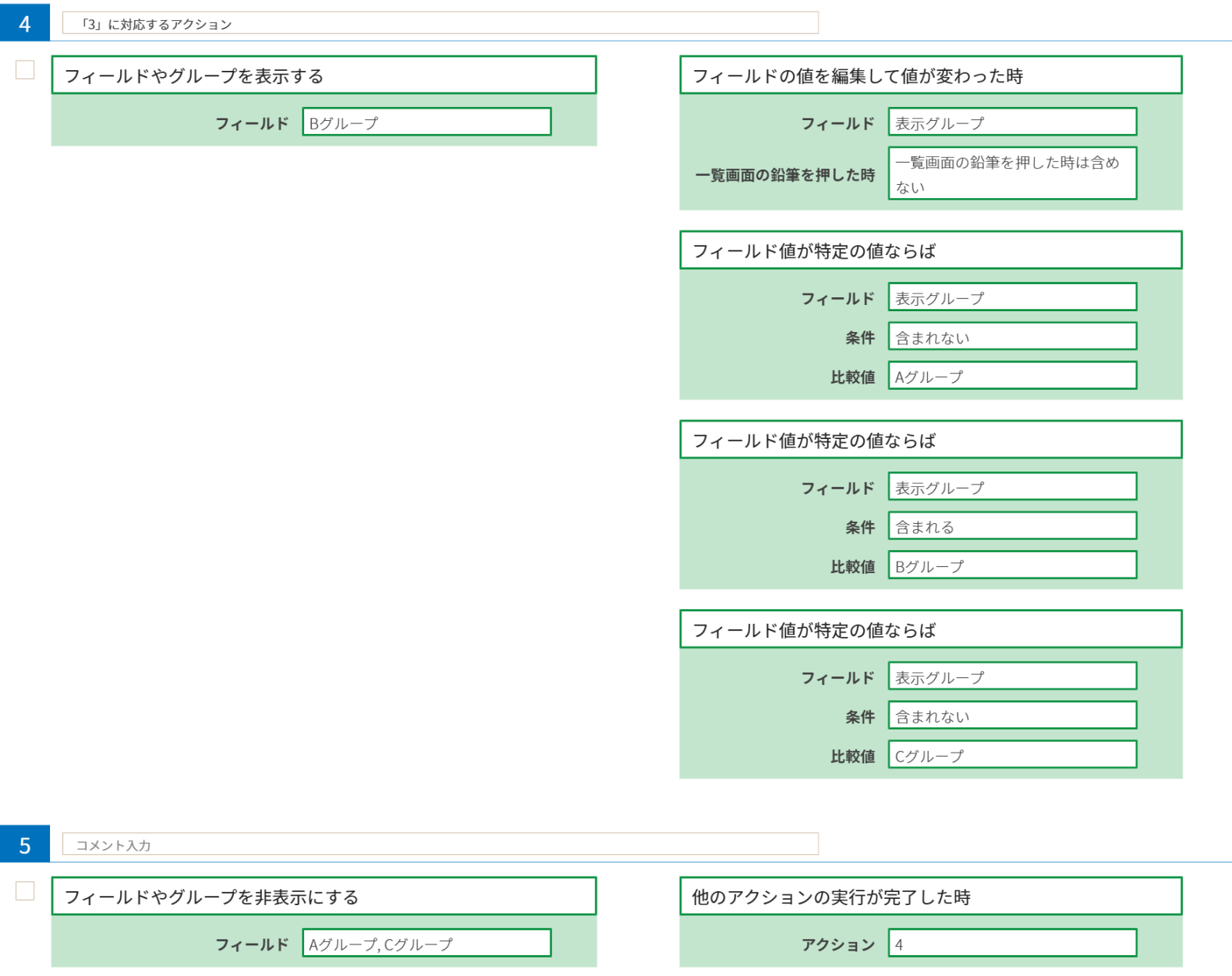Select the フィールドの値を編集して値が変わった時 condition
Image resolution: width=1232 pixels, height=976 pixels.
pyautogui.click(x=930, y=75)
